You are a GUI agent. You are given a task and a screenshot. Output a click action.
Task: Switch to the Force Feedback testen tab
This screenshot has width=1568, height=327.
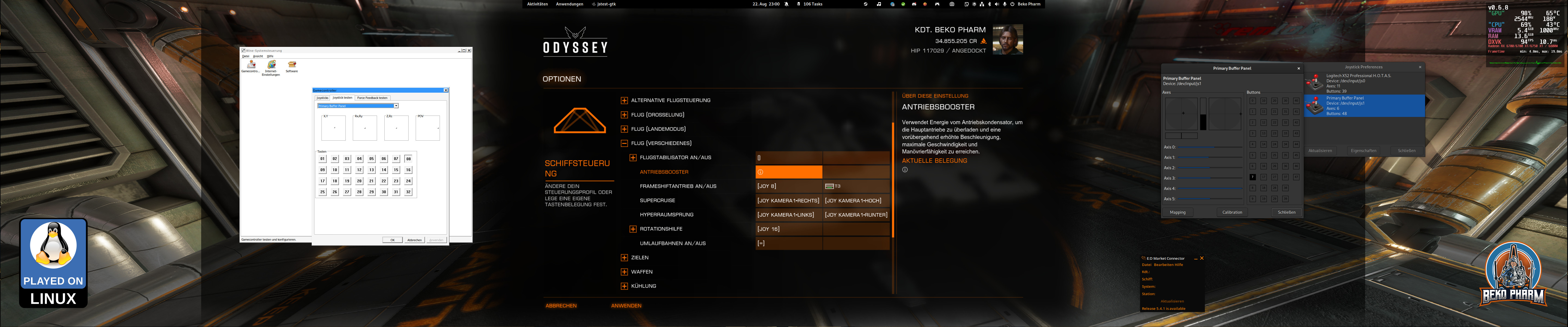coord(372,98)
